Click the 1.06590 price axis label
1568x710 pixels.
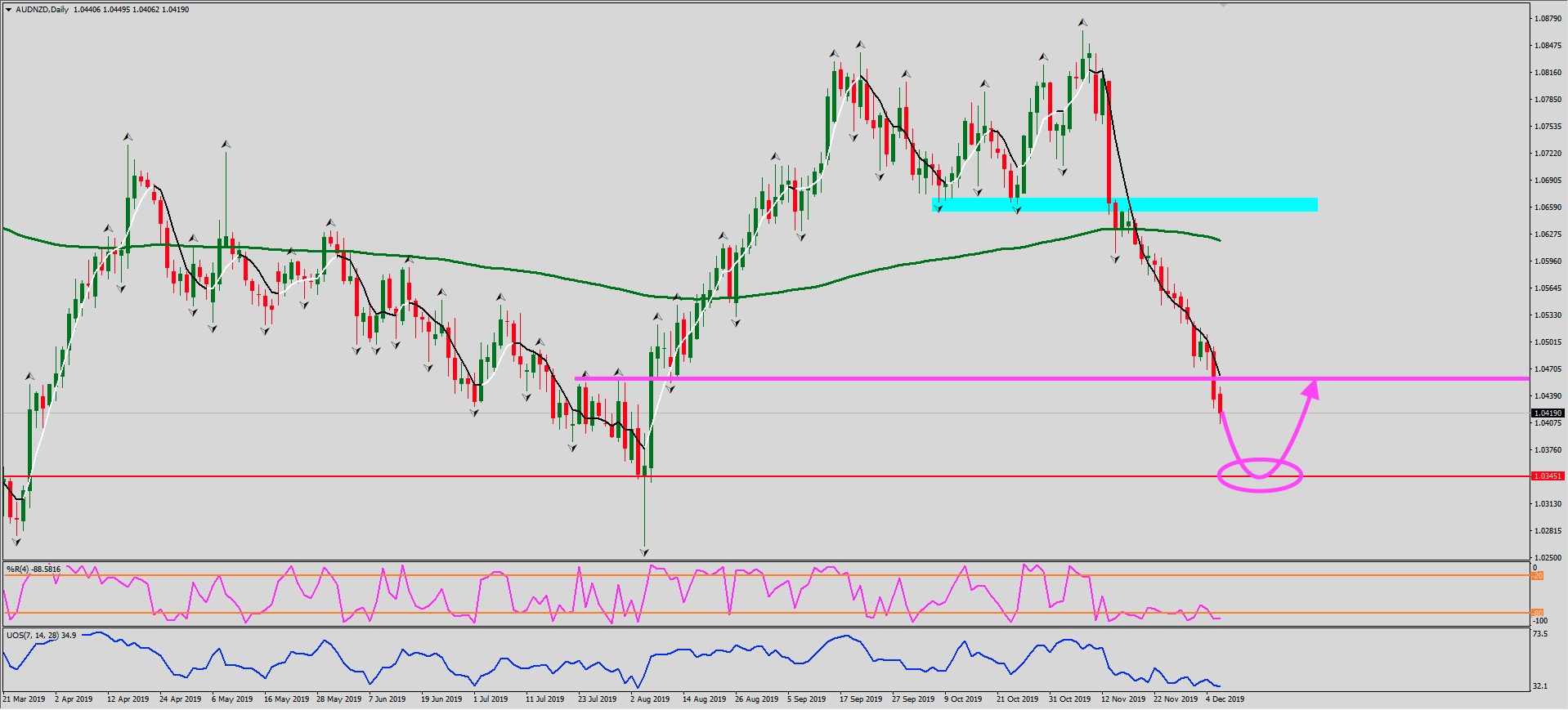1548,207
